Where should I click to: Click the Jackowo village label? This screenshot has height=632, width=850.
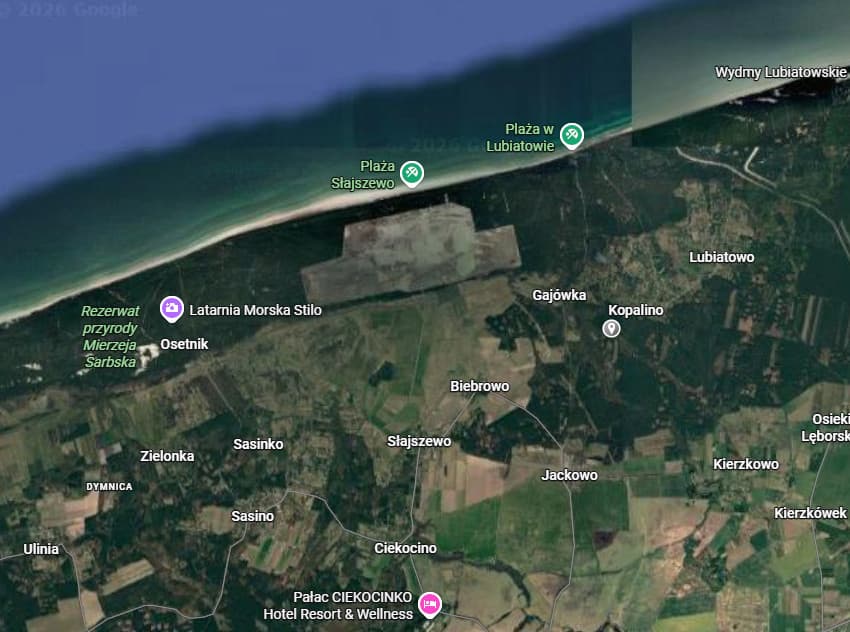point(569,475)
